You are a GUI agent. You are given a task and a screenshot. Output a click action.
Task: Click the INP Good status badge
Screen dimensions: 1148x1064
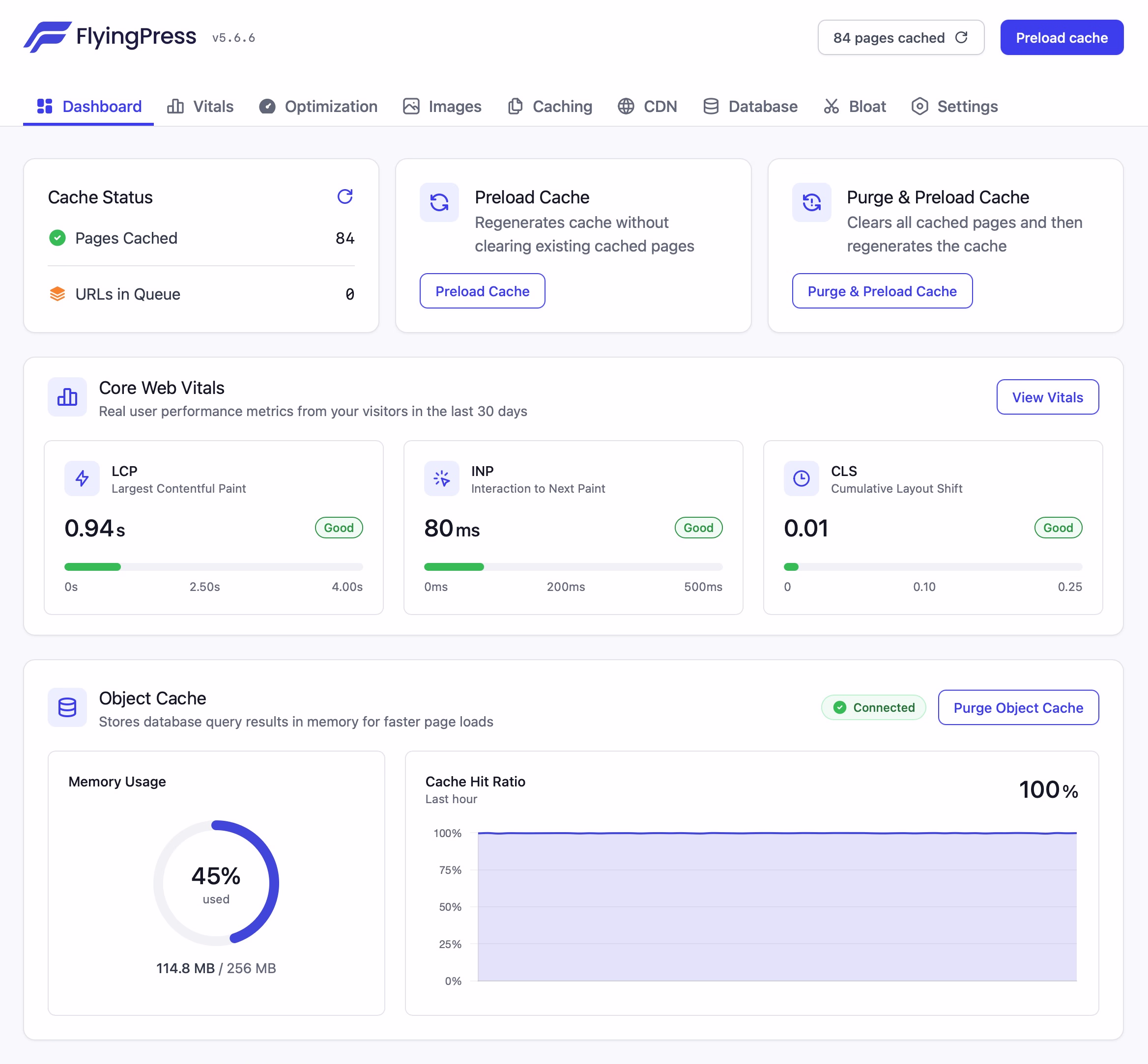point(698,528)
